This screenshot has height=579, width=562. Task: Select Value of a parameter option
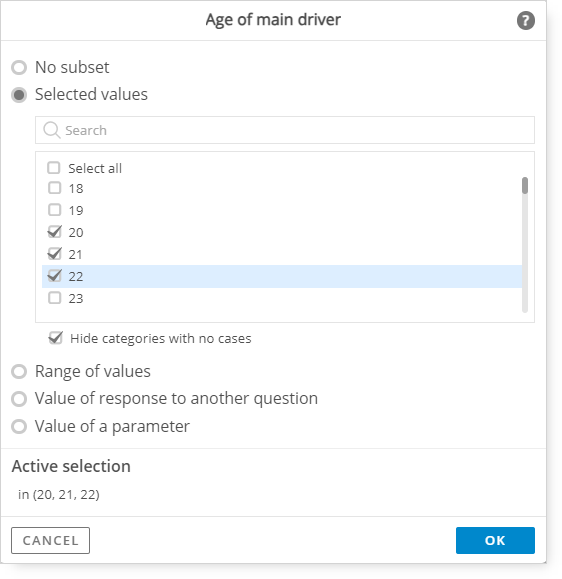point(19,426)
